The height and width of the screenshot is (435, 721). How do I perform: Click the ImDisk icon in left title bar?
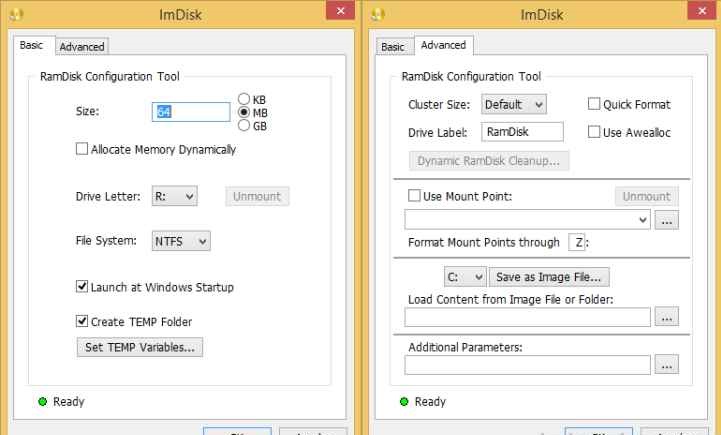(x=15, y=15)
